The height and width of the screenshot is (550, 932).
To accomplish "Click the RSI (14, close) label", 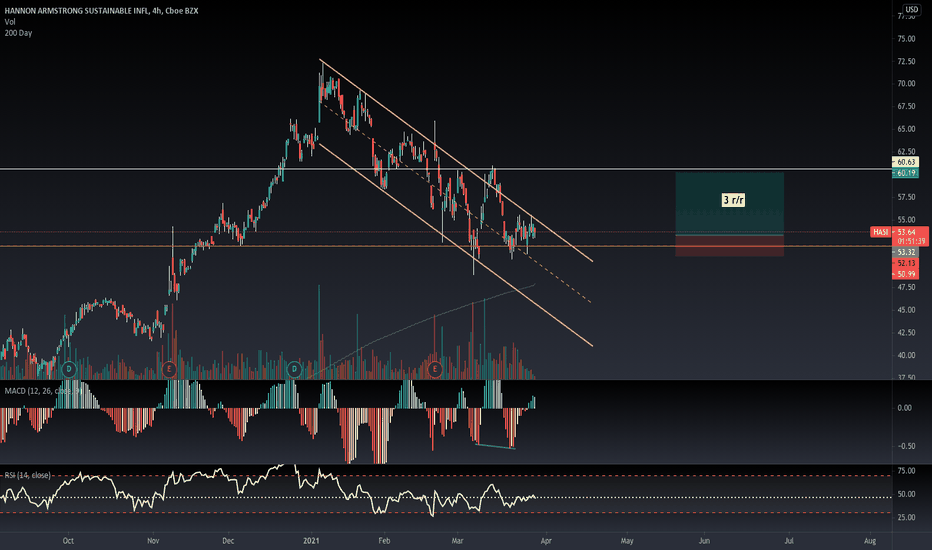I will pyautogui.click(x=28, y=475).
